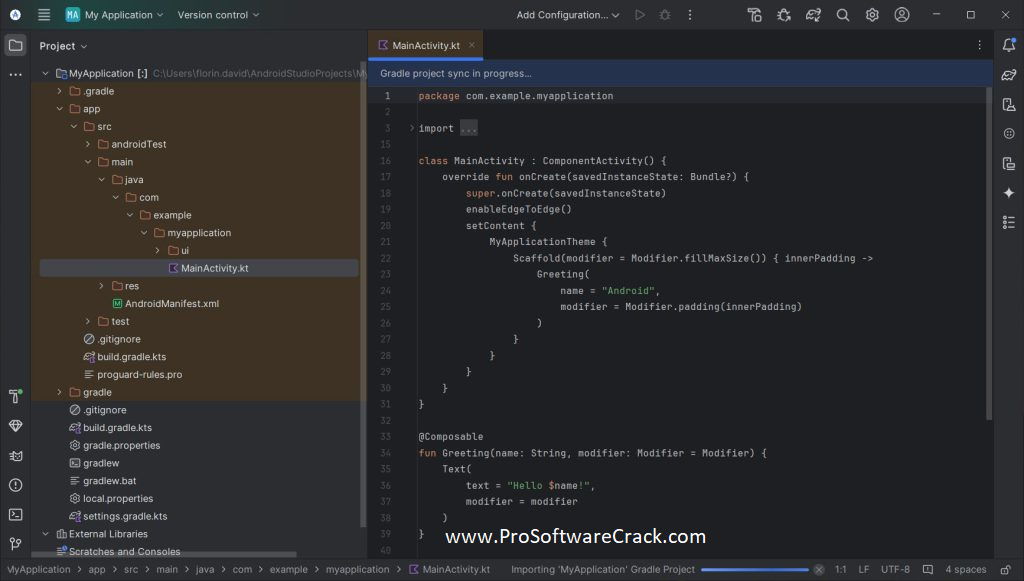
Task: Click the project tree vertical scrollbar
Action: tap(363, 294)
